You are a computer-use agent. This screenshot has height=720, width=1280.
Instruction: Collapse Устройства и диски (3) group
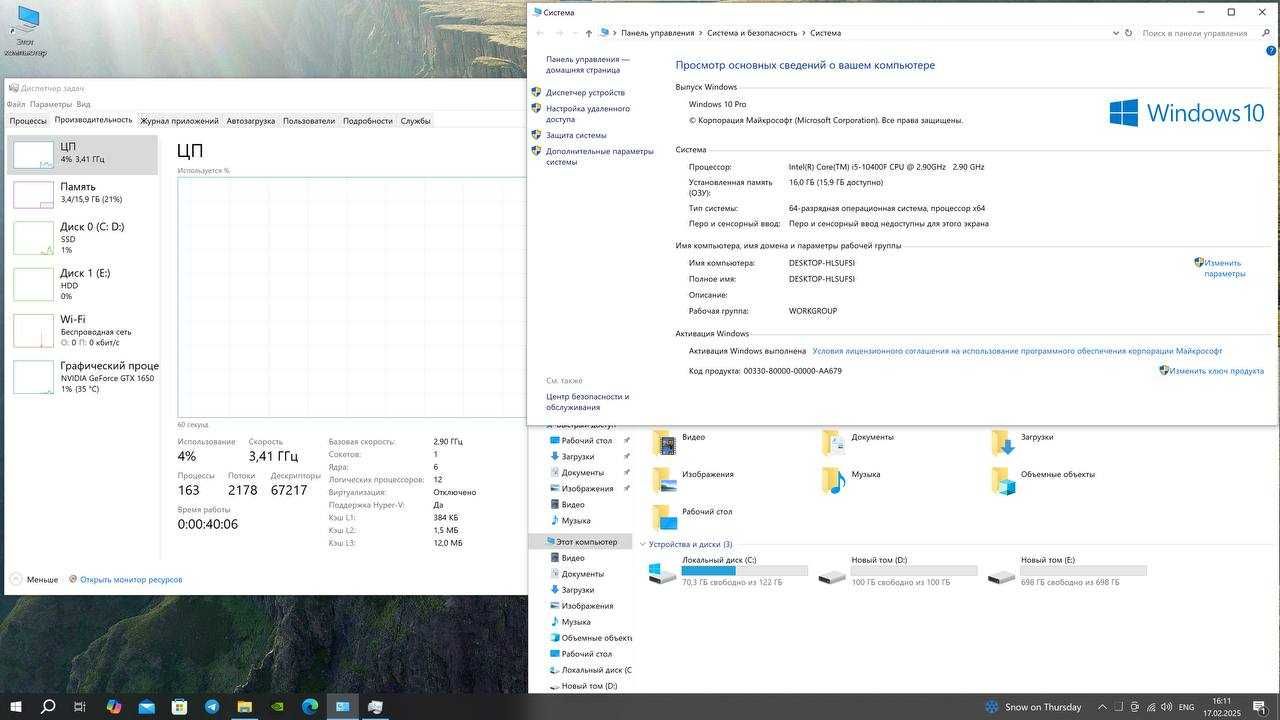(643, 544)
